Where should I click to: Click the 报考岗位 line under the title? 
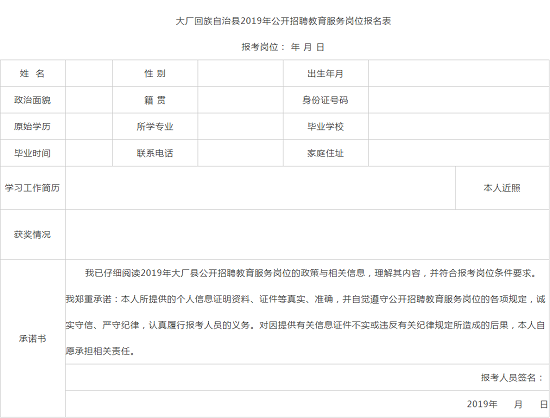[283, 47]
